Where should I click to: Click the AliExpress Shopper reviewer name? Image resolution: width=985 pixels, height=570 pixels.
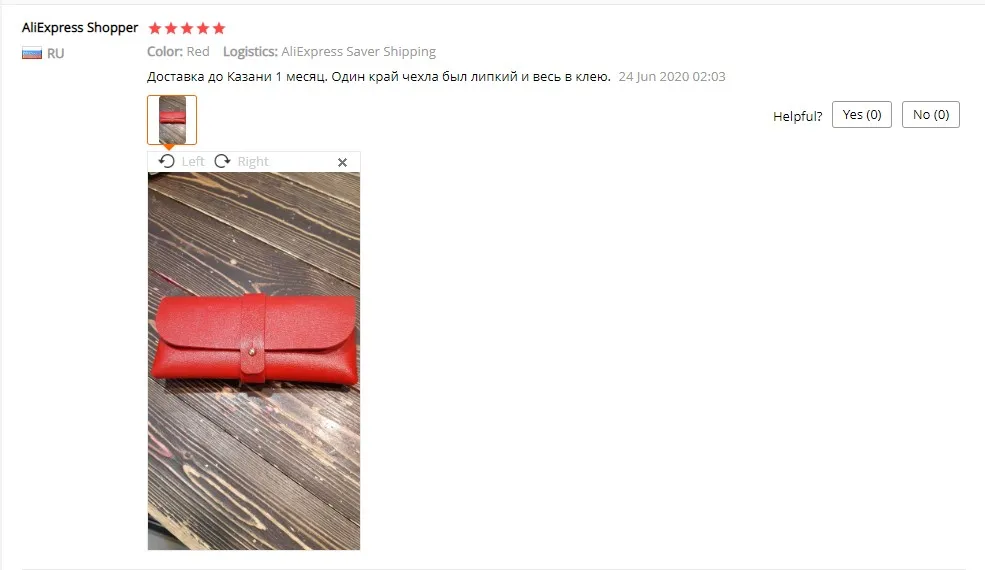(80, 28)
